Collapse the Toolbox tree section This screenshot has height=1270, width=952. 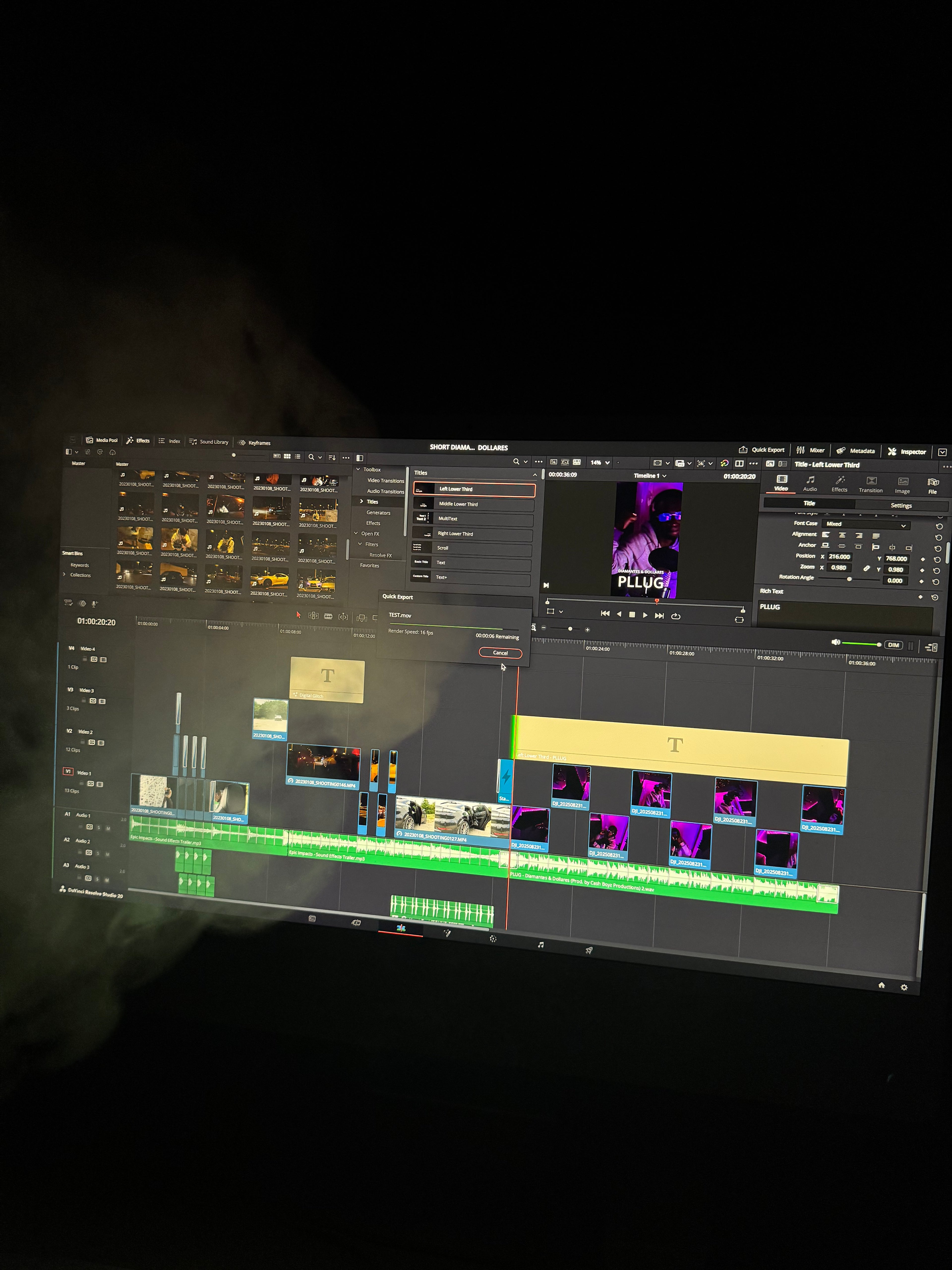[x=358, y=469]
